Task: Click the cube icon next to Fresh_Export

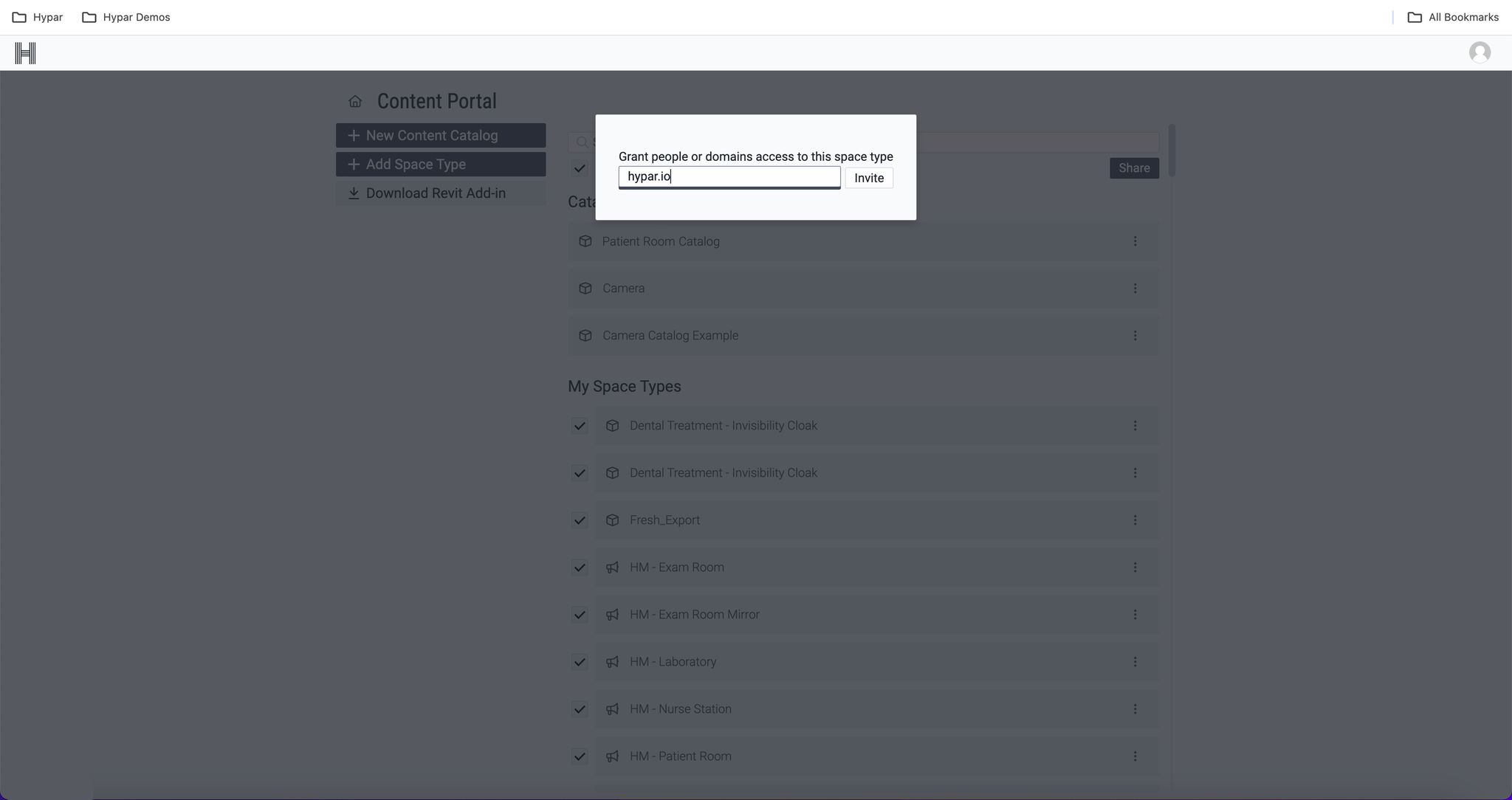Action: click(x=612, y=520)
